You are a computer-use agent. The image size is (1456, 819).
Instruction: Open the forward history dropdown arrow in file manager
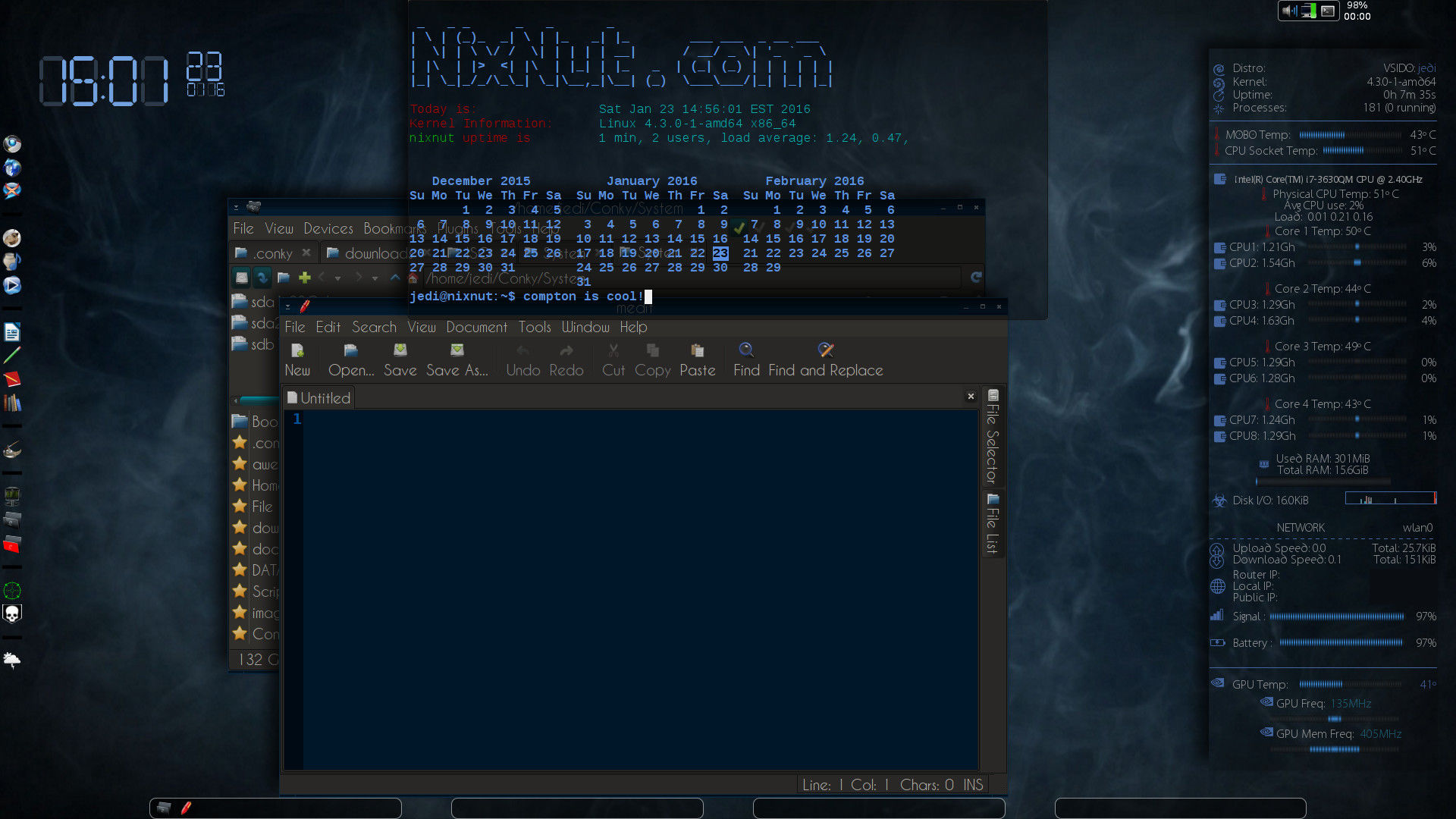tap(375, 278)
